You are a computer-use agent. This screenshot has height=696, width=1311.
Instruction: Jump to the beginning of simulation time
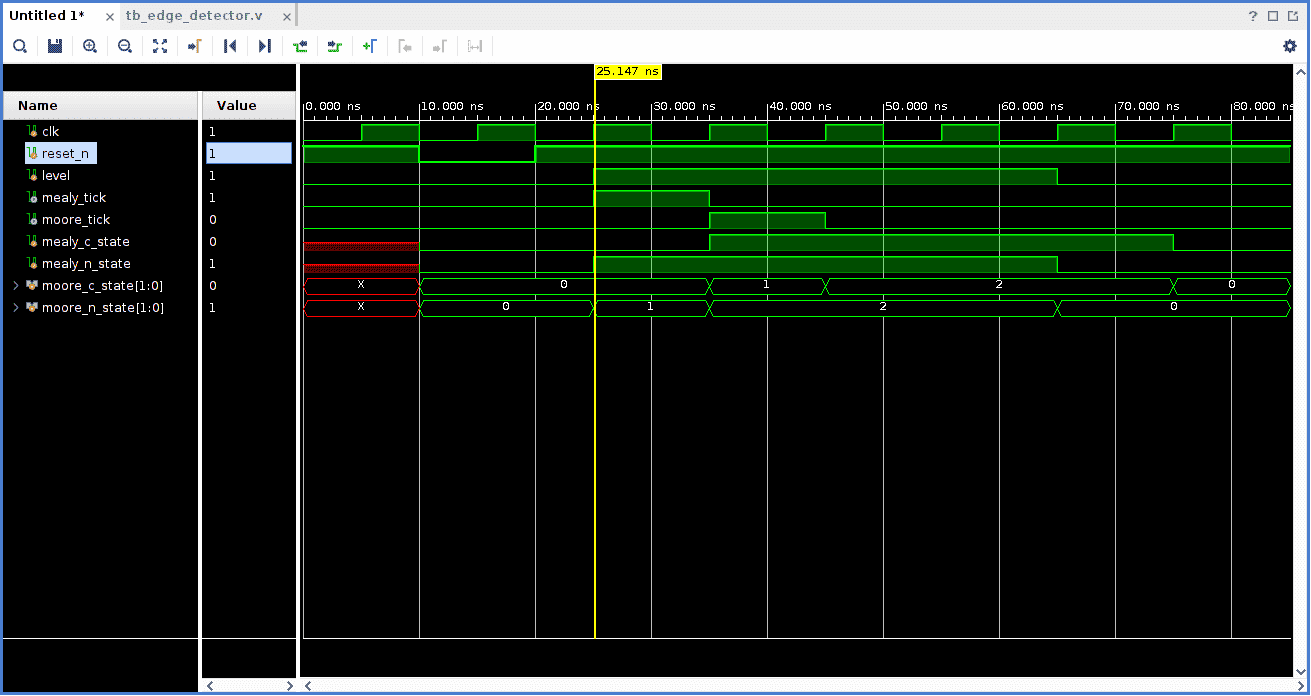[x=230, y=46]
